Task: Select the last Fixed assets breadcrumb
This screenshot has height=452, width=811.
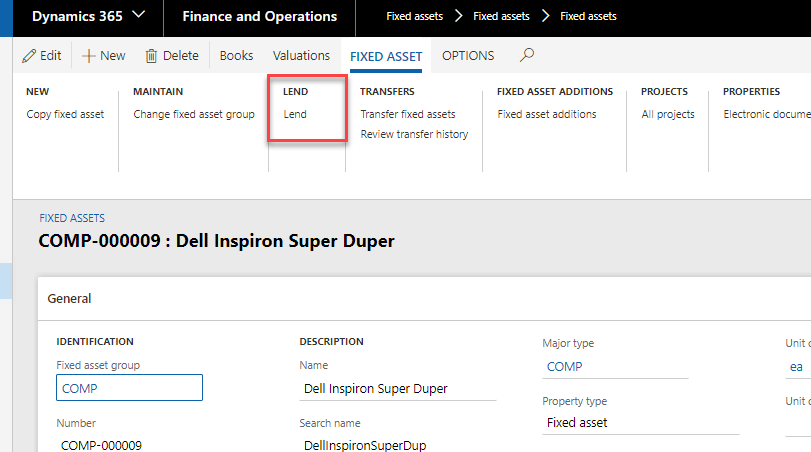Action: point(588,17)
